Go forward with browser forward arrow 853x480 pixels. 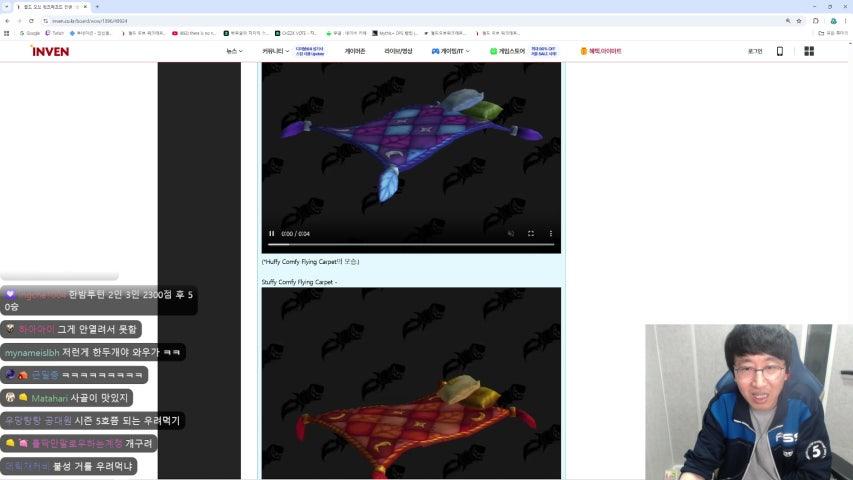19,21
